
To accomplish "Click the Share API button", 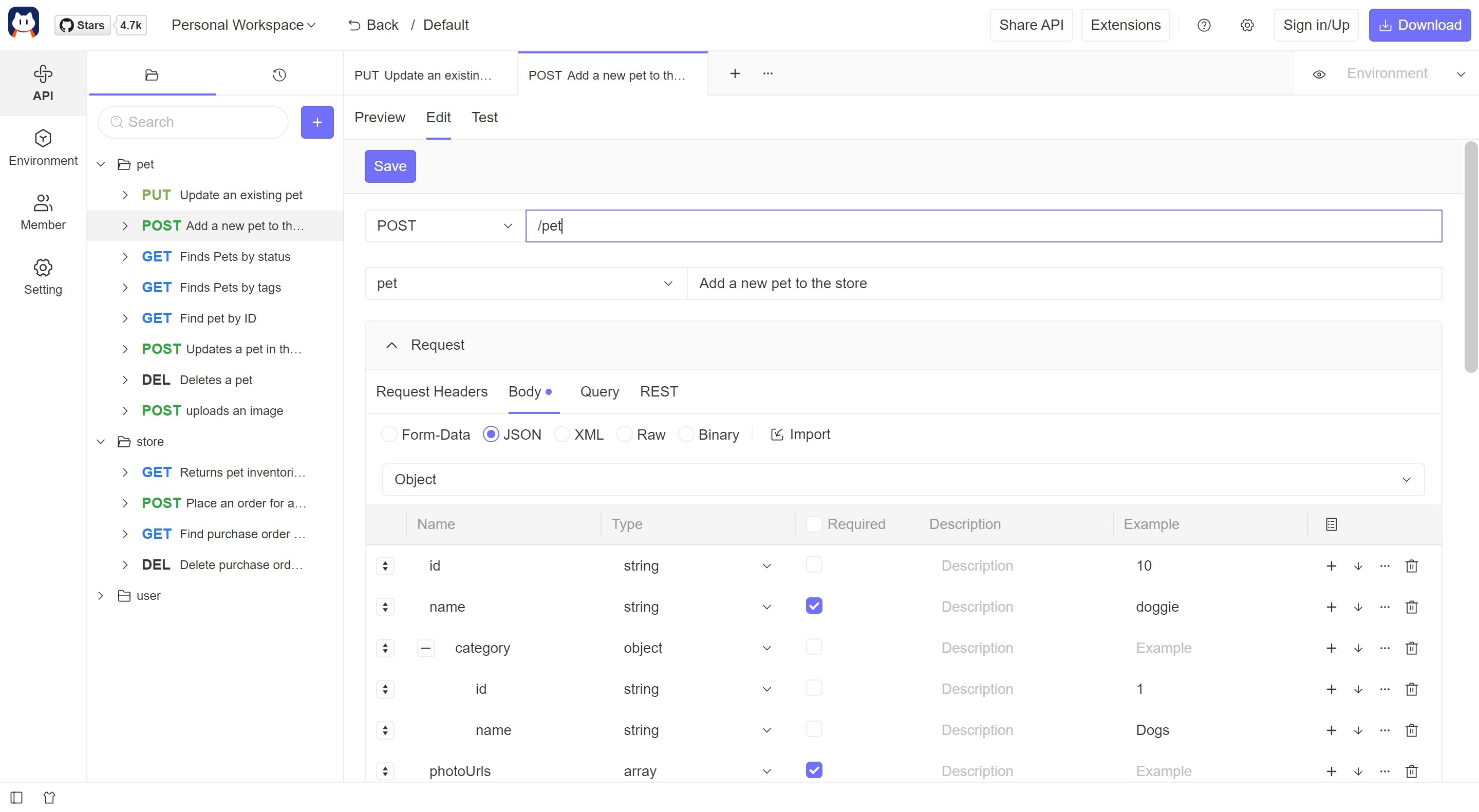I will coord(1031,25).
